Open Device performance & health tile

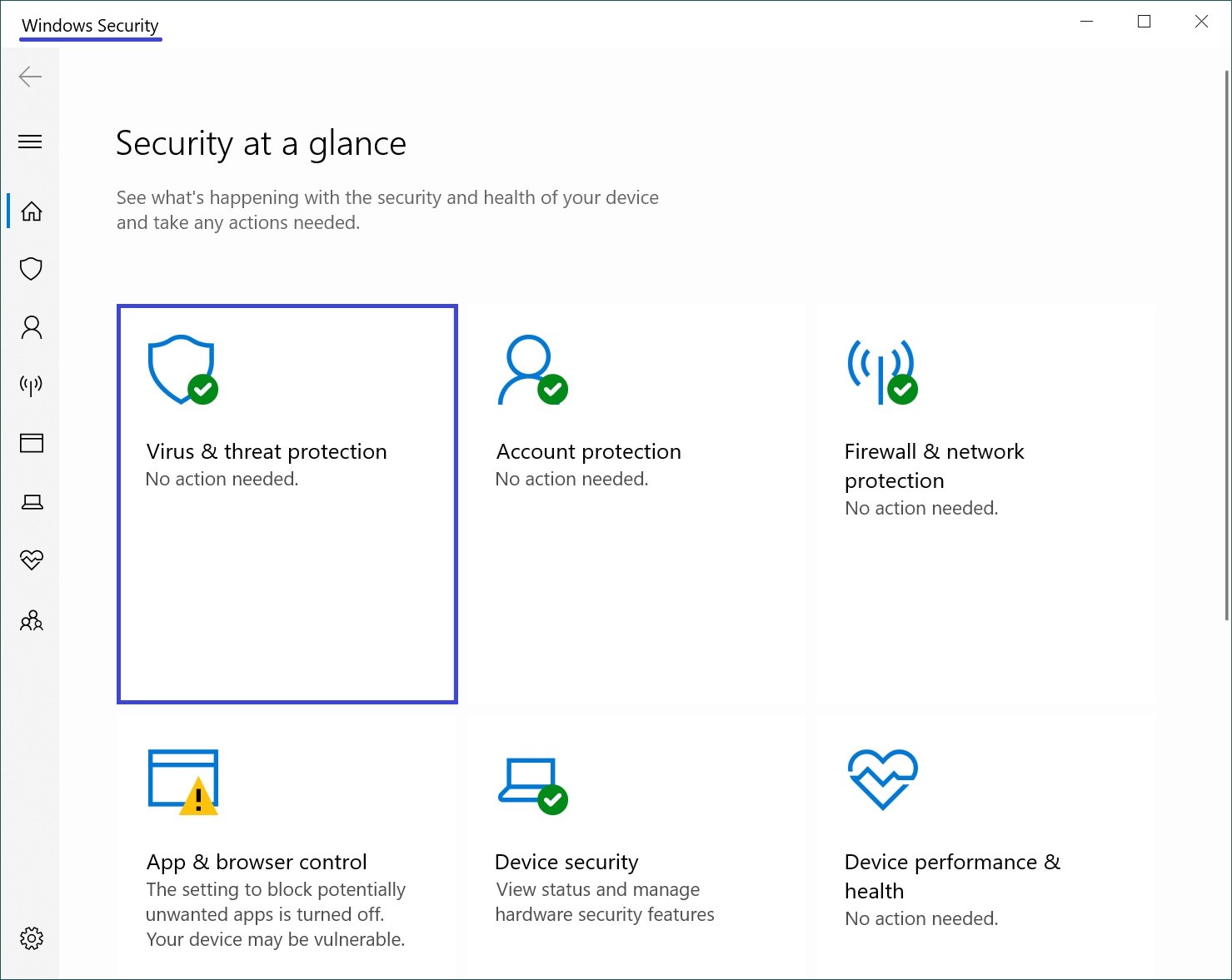pyautogui.click(x=951, y=876)
